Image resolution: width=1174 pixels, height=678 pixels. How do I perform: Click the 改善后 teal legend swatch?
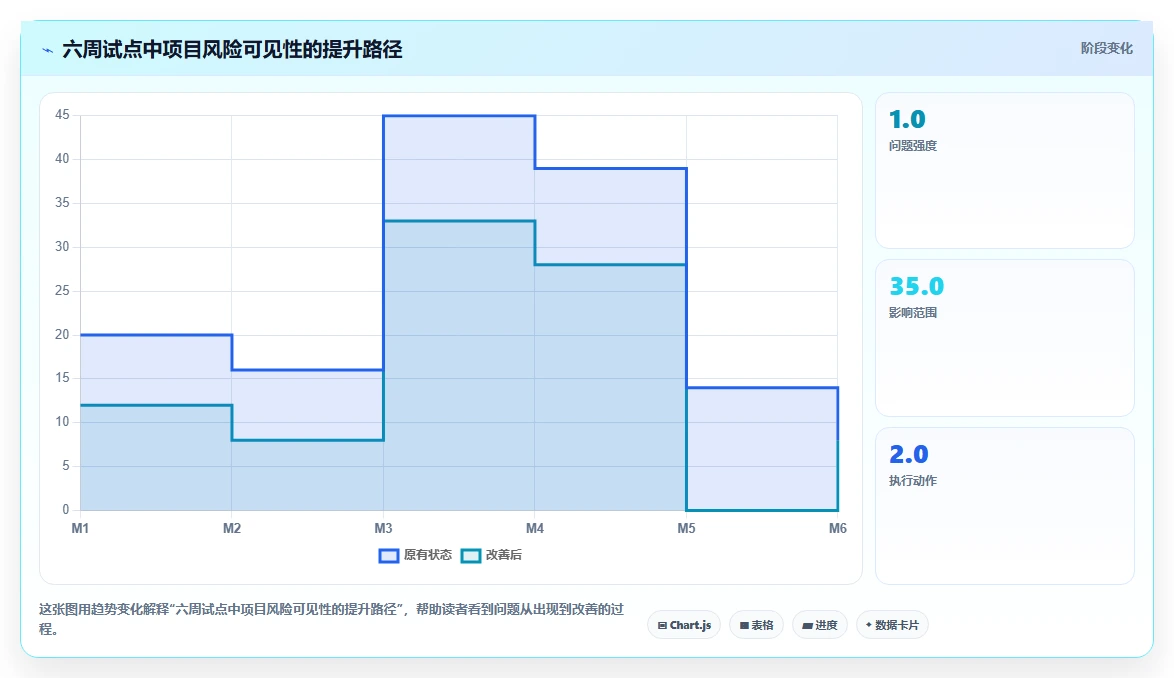[470, 555]
